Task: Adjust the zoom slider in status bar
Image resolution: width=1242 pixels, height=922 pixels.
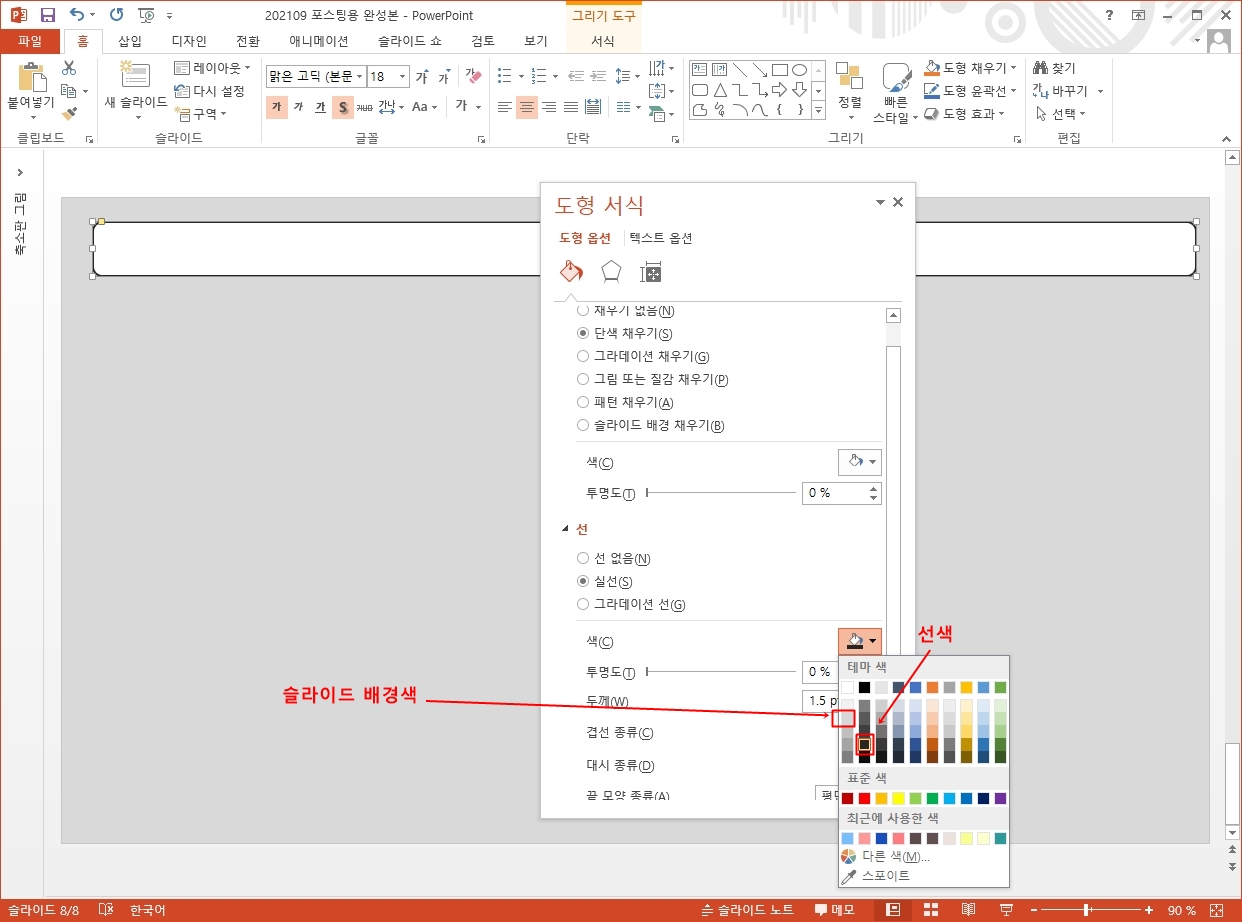Action: (1087, 910)
